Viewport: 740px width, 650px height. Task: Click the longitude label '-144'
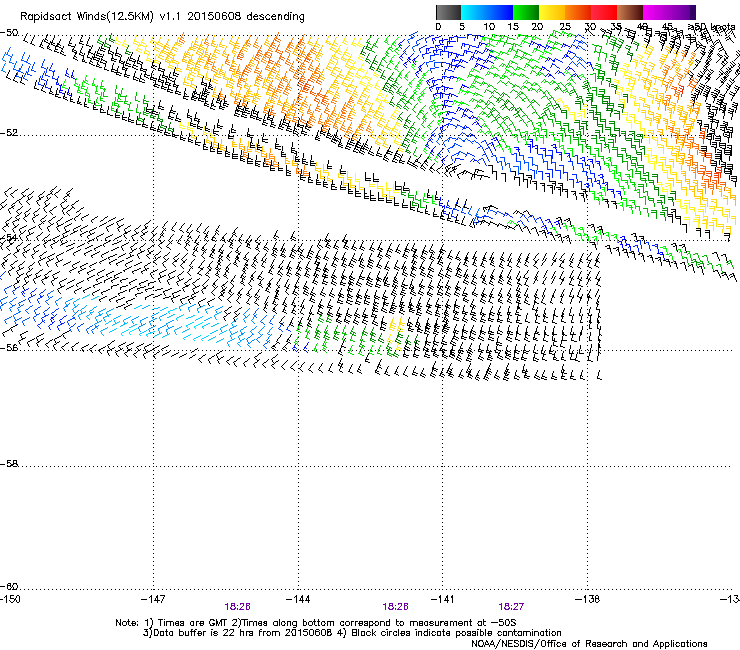tap(298, 599)
